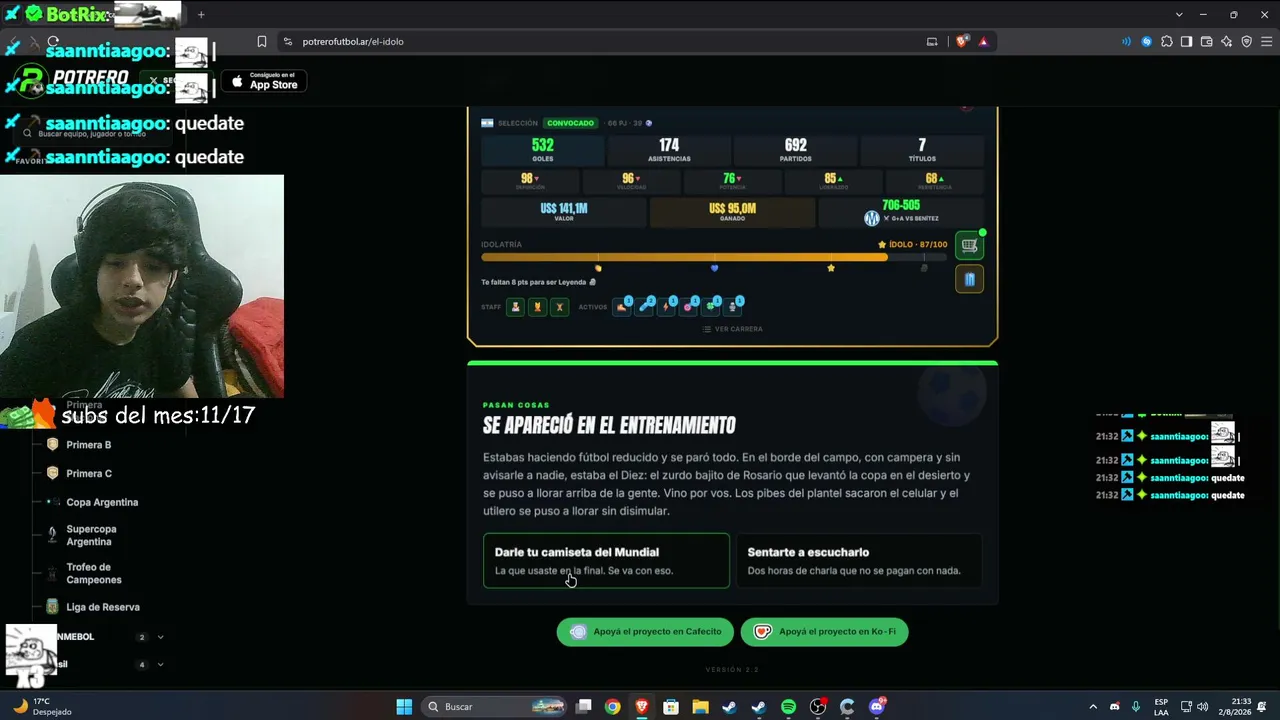Open OBS Studio from the taskbar
This screenshot has width=1280, height=720.
pos(818,707)
